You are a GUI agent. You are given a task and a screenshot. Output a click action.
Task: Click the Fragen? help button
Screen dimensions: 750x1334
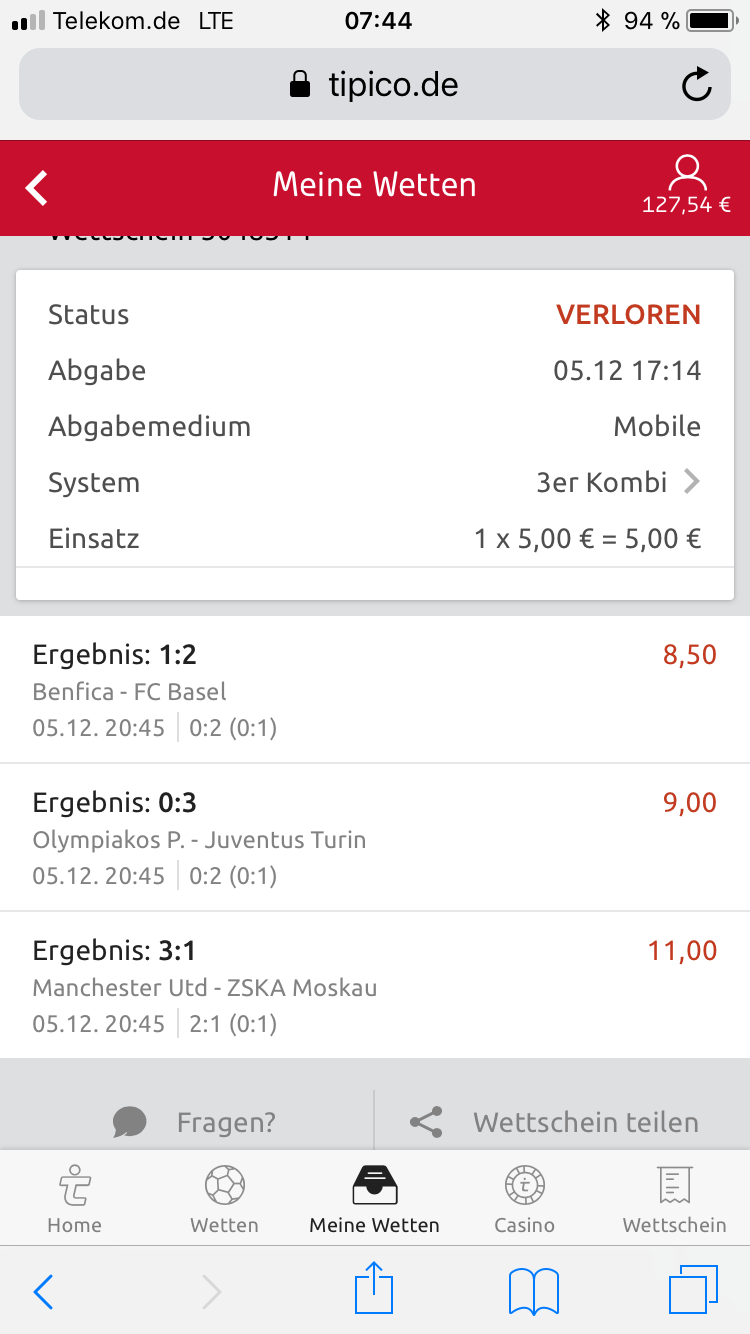pyautogui.click(x=226, y=1122)
